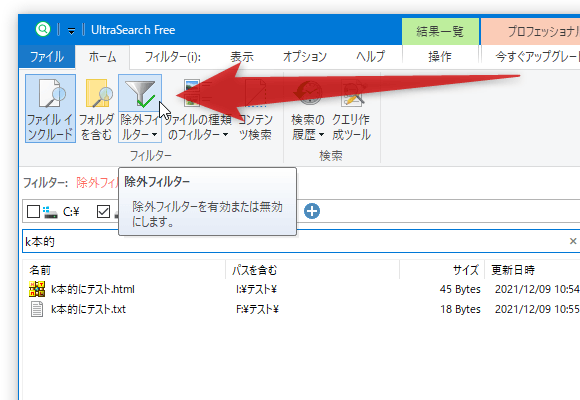
Task: Sort results by サイズ column header
Action: pos(442,270)
